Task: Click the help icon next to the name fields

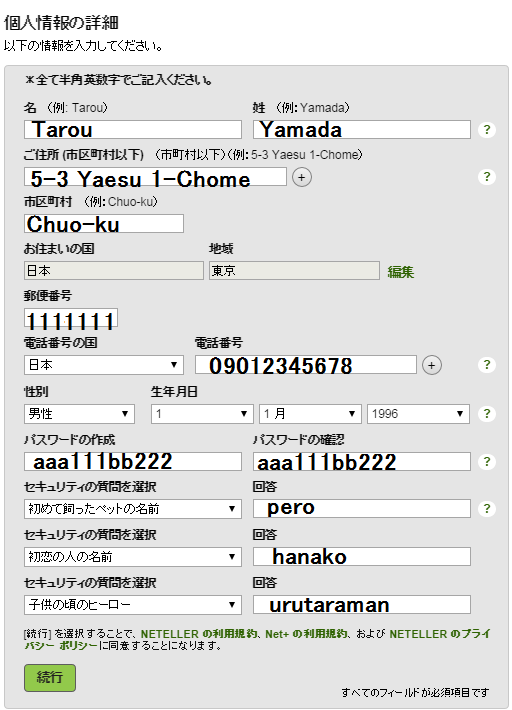Action: click(x=487, y=130)
